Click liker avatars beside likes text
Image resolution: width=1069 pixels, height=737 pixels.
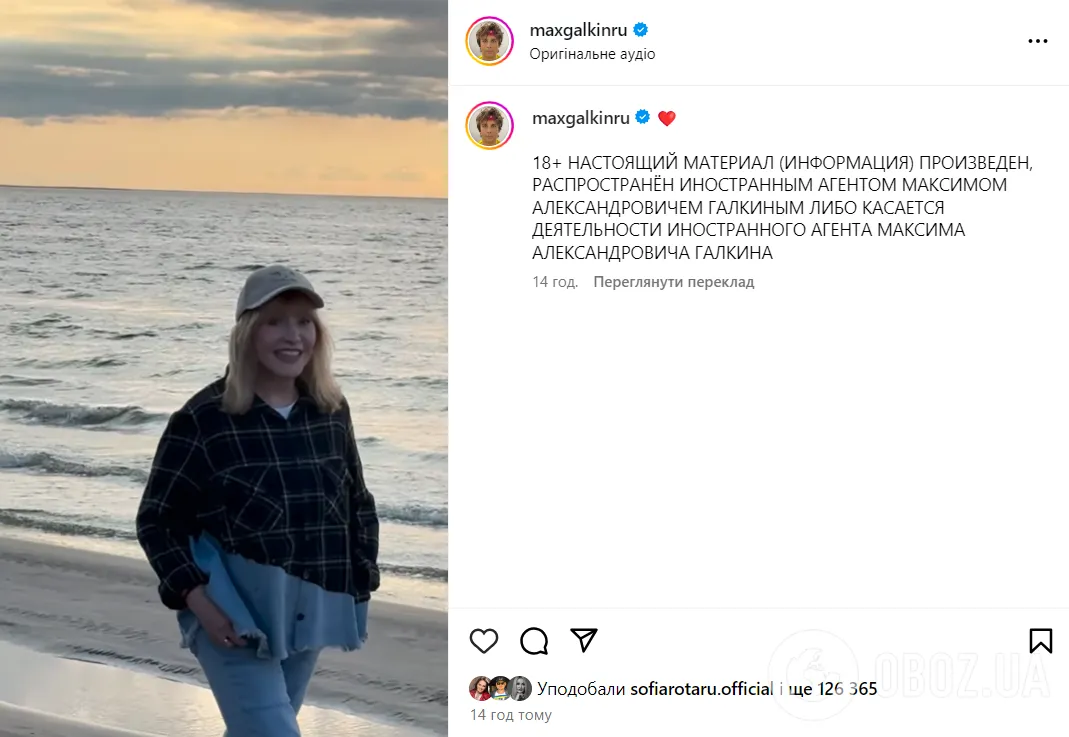pyautogui.click(x=500, y=688)
